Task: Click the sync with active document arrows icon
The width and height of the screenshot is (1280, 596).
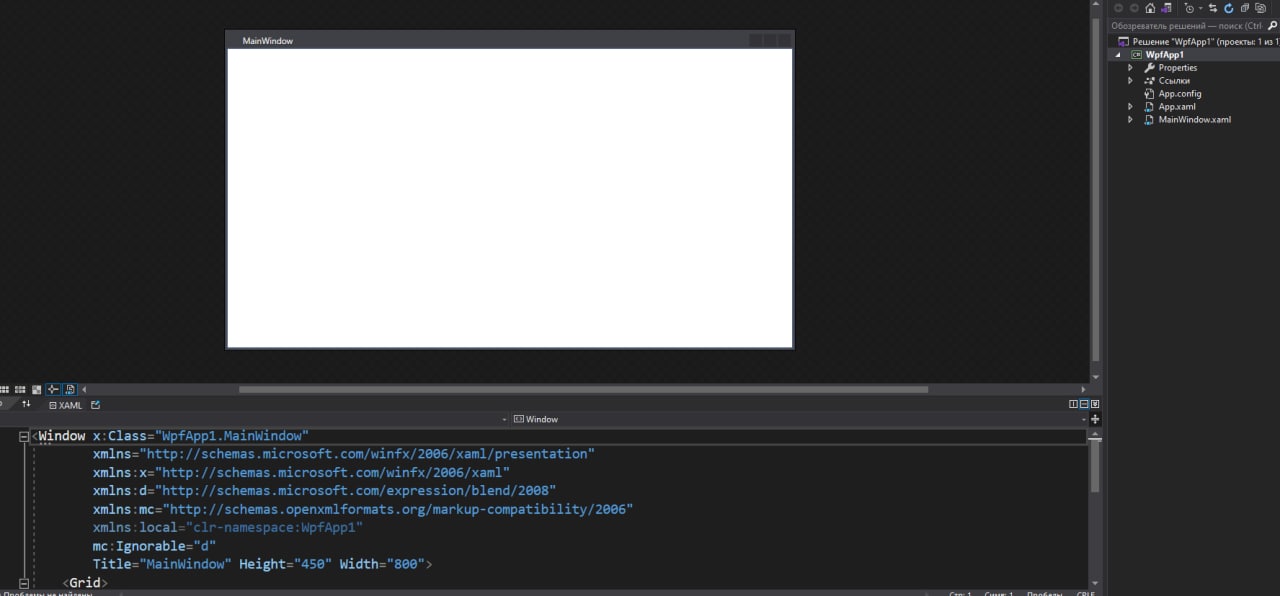Action: tap(1213, 8)
